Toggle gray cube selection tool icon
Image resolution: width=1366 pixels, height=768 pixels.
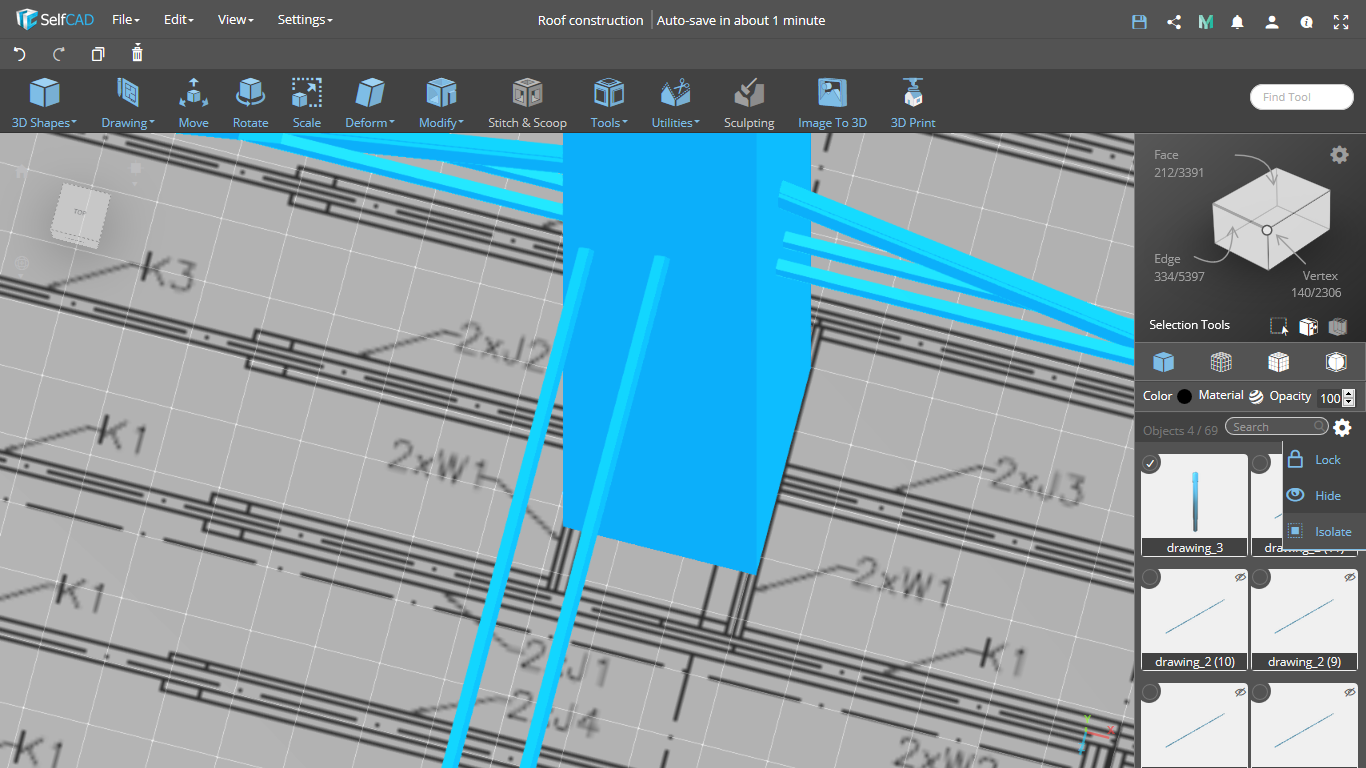point(1338,326)
